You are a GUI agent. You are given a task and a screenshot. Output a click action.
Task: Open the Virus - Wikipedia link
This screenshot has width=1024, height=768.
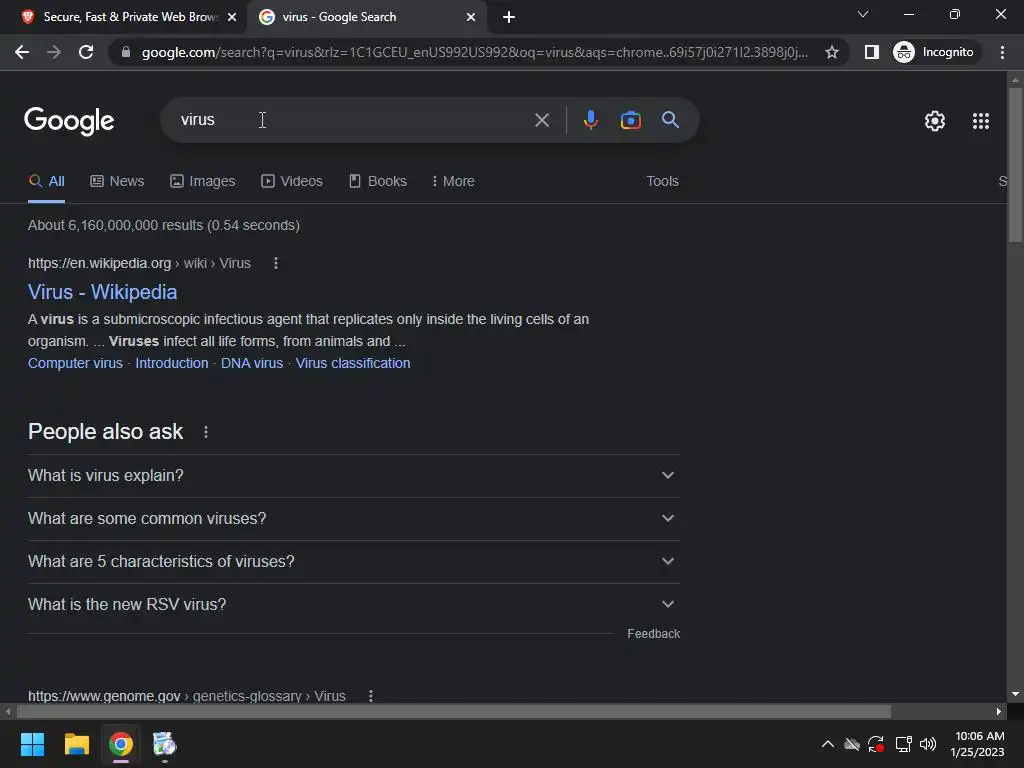tap(103, 292)
